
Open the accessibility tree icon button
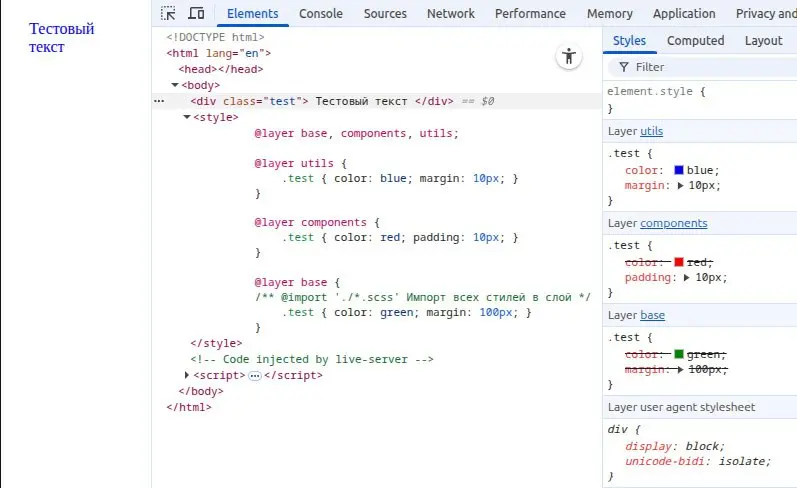pyautogui.click(x=569, y=56)
